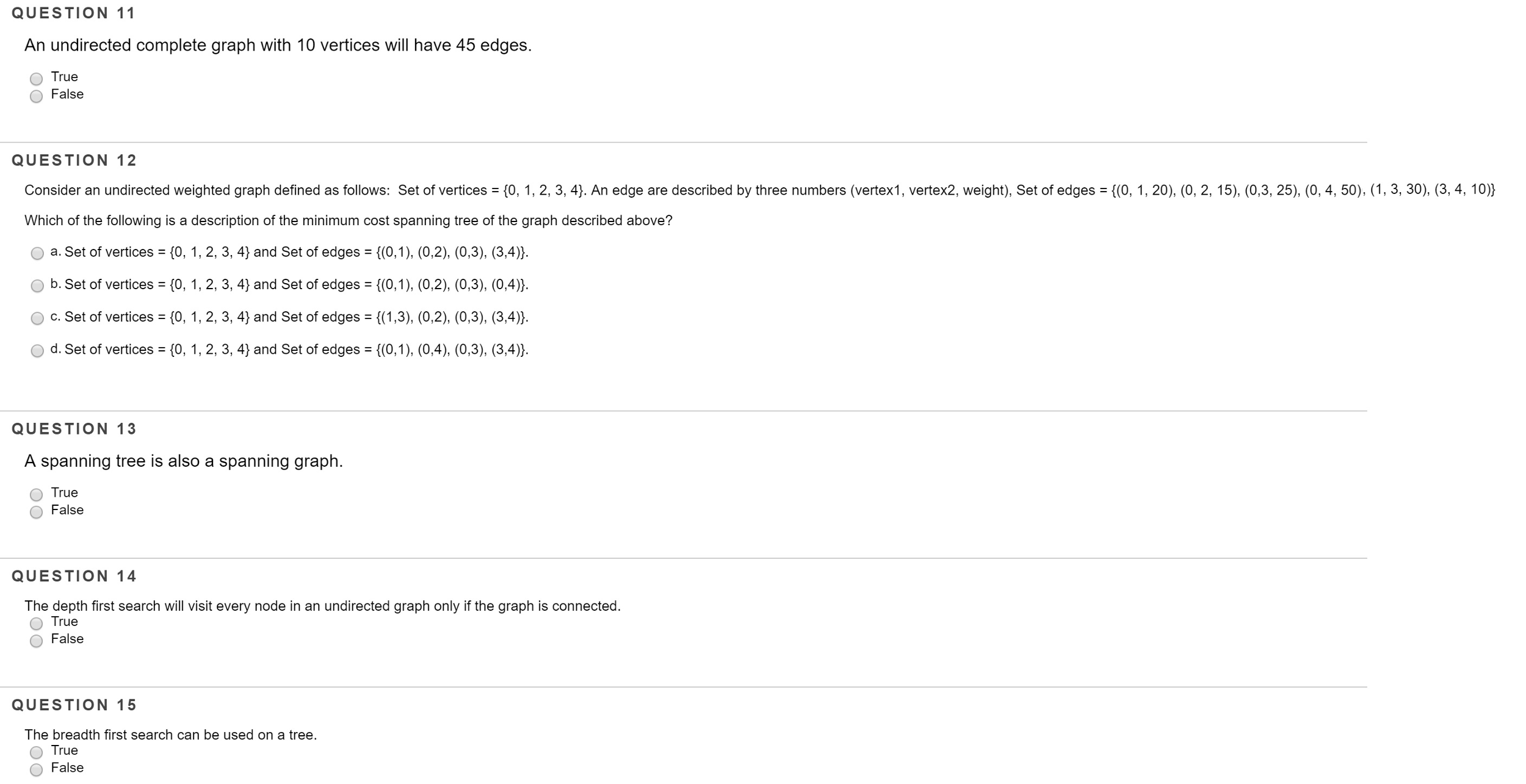The width and height of the screenshot is (1526, 784).
Task: Select False for the breadth first search question
Action: point(37,769)
